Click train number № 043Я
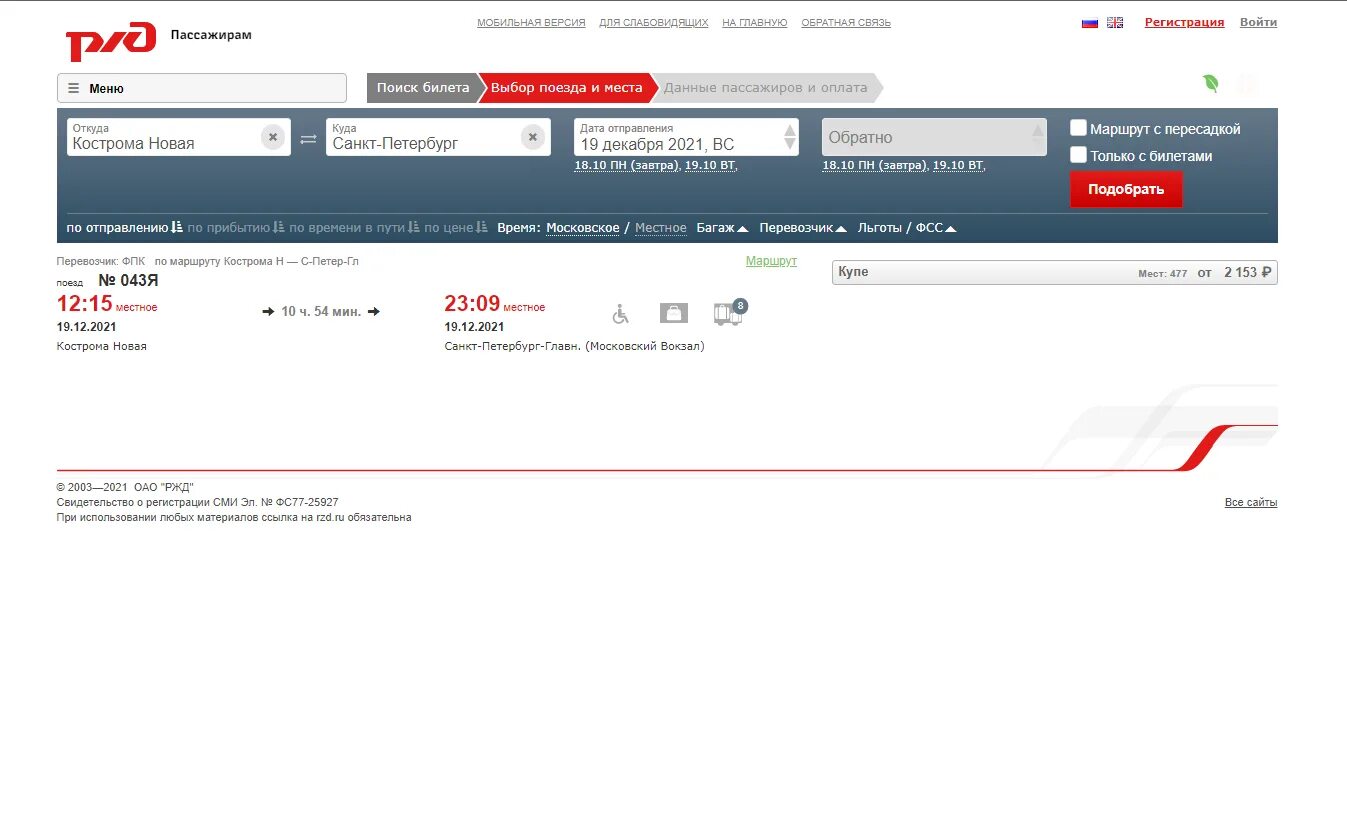 (128, 280)
